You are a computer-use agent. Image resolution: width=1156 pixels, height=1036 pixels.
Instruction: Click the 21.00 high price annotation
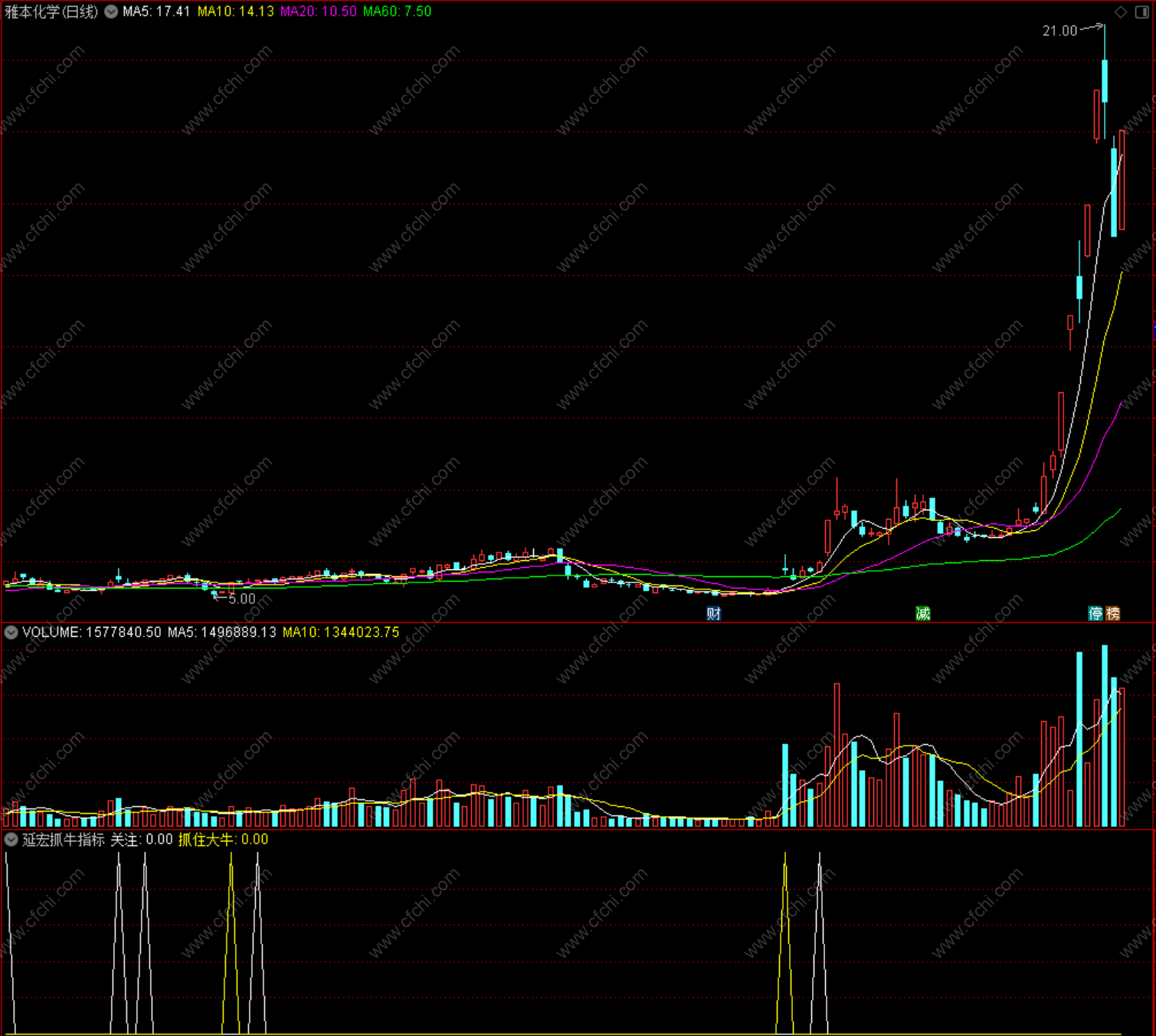point(1059,31)
